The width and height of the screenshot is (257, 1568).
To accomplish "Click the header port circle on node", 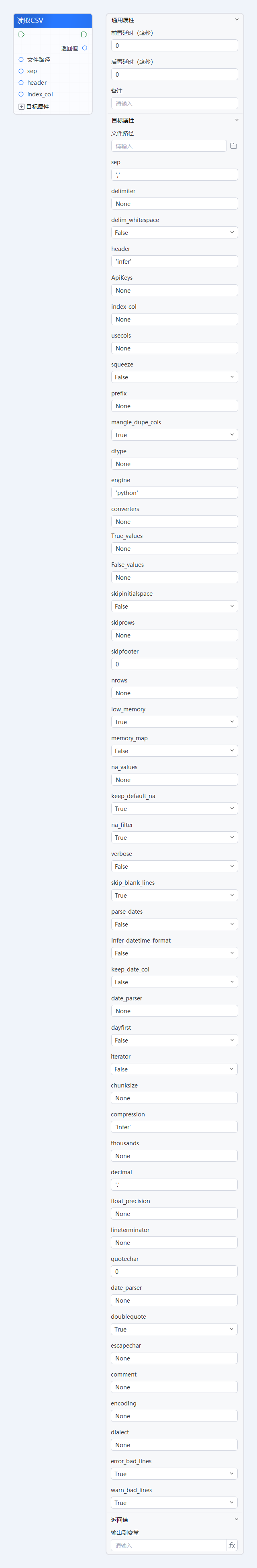I will 21,83.
